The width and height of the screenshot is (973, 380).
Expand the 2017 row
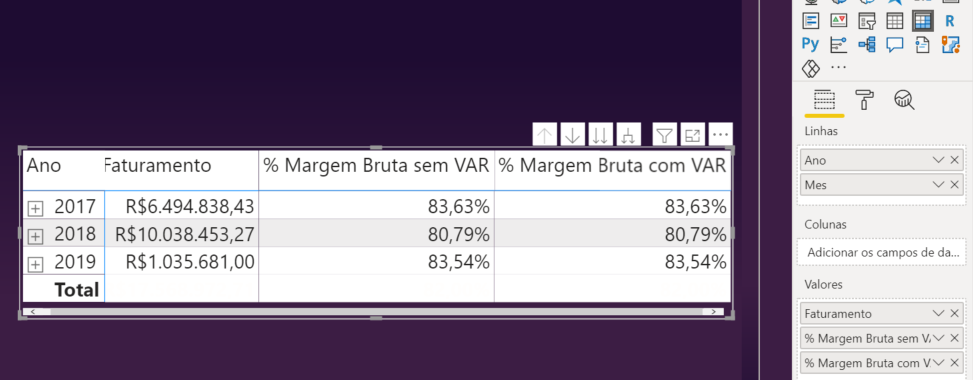pos(35,209)
